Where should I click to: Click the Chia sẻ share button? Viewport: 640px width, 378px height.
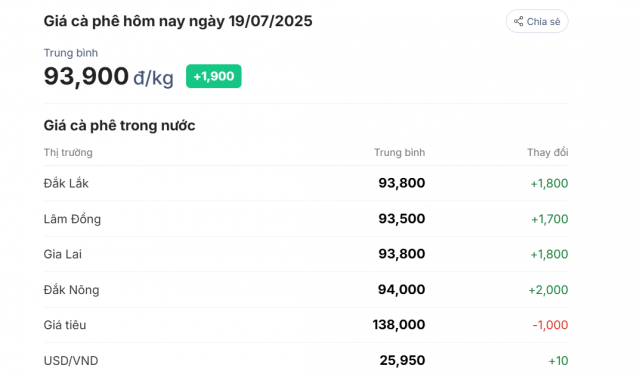tap(537, 21)
